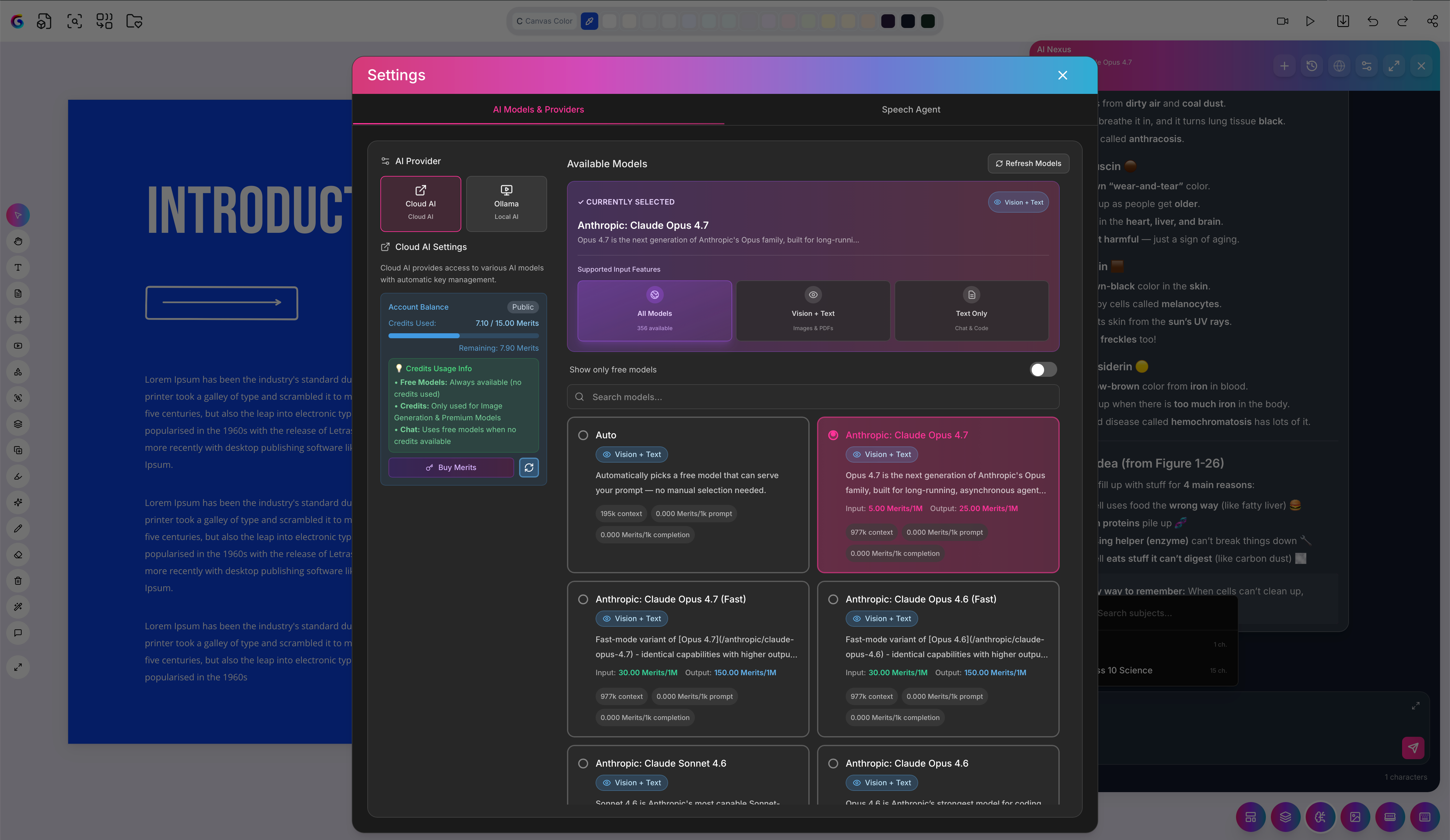Click the Public badge in Account Balance
The image size is (1450, 840).
pyautogui.click(x=523, y=307)
